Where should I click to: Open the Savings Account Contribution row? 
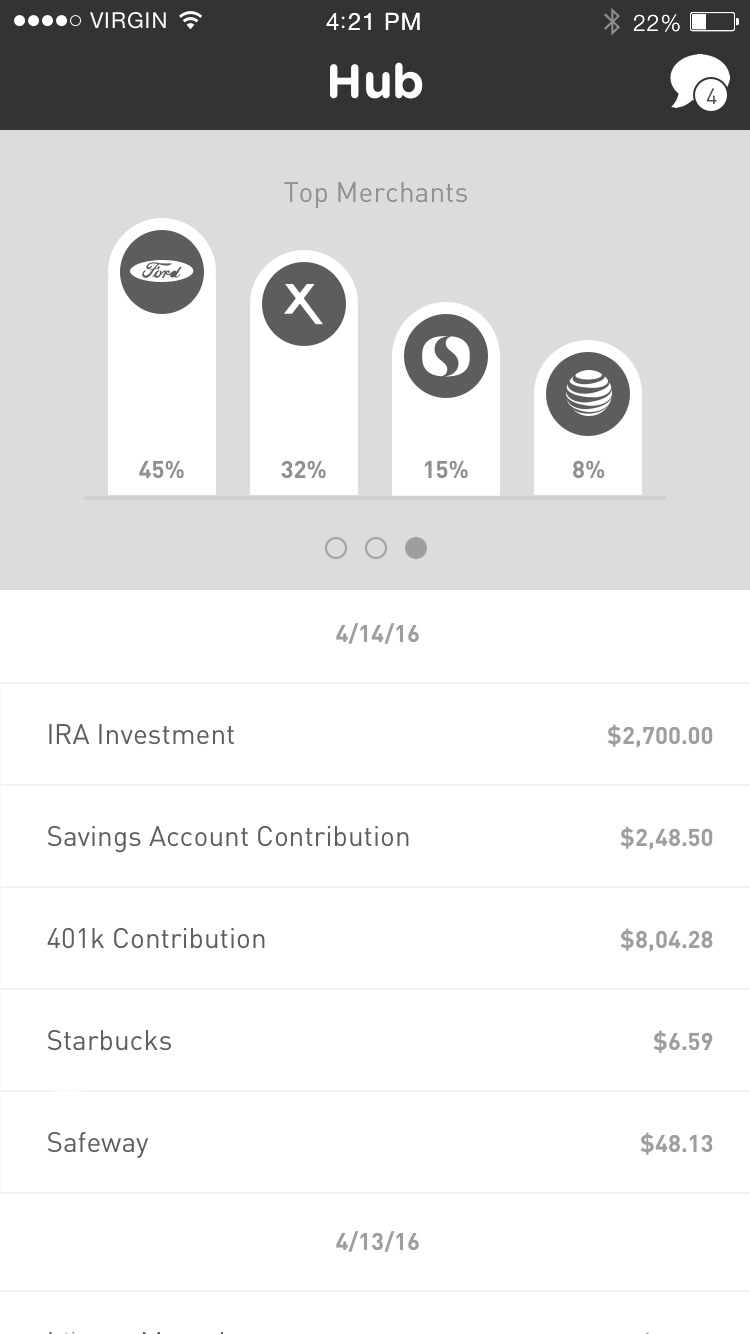coord(375,837)
